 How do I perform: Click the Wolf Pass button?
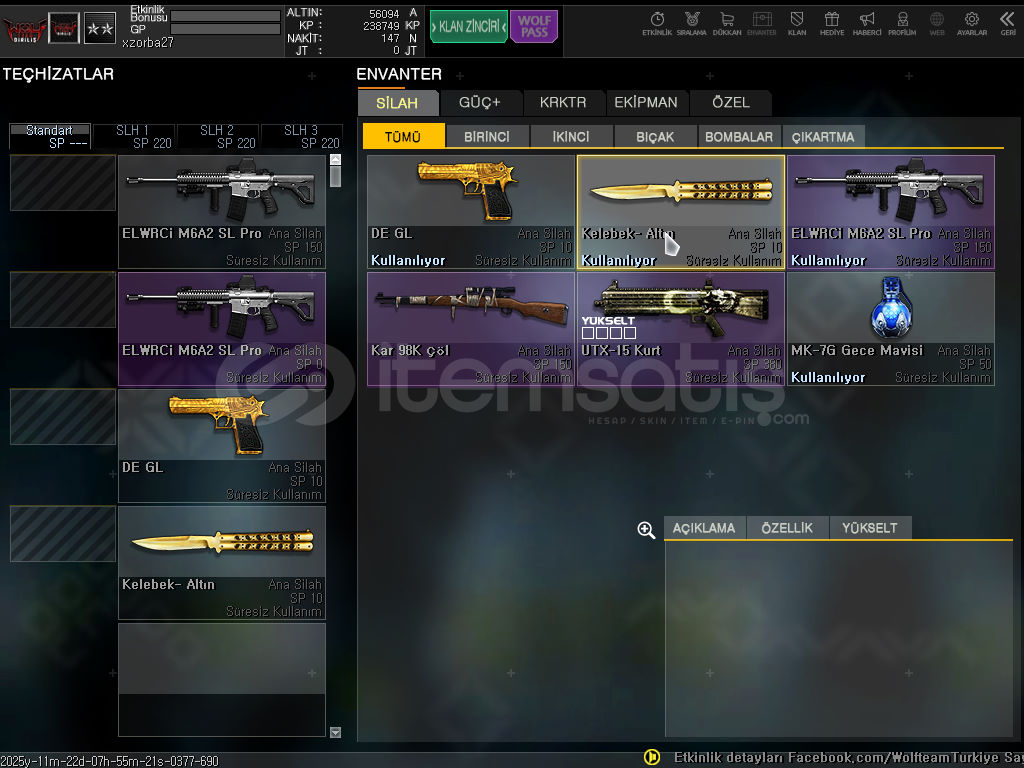pos(534,26)
